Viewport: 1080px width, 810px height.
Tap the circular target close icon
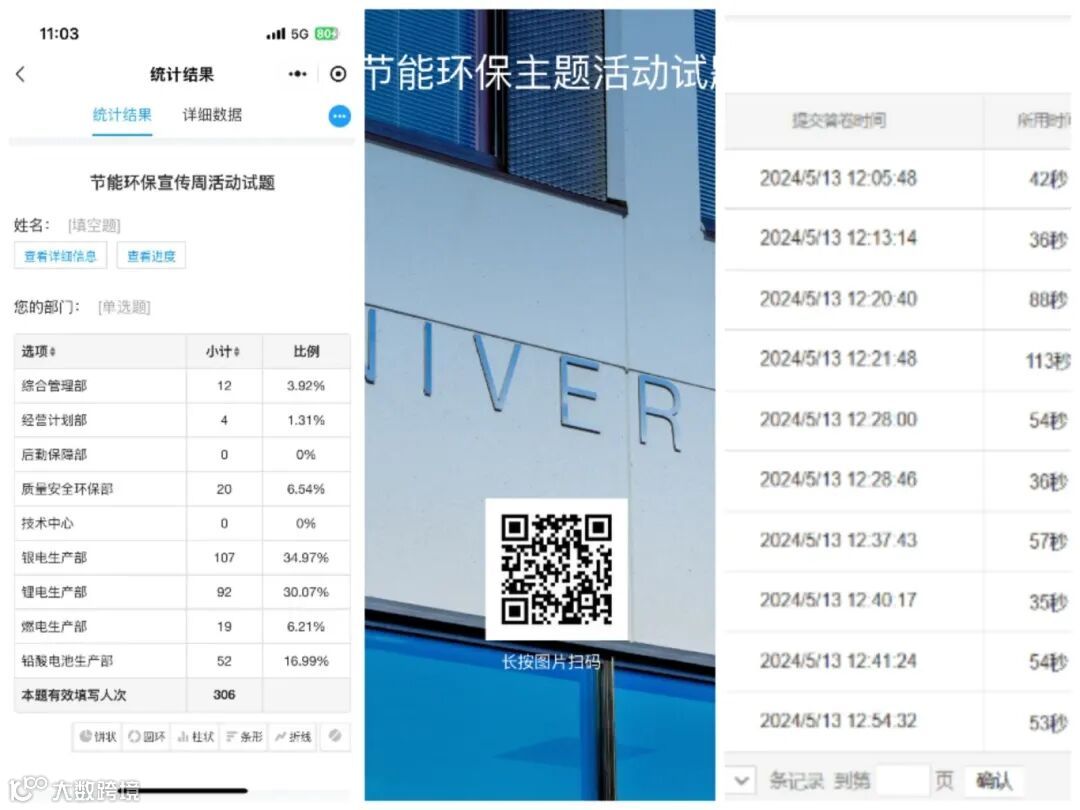point(338,74)
